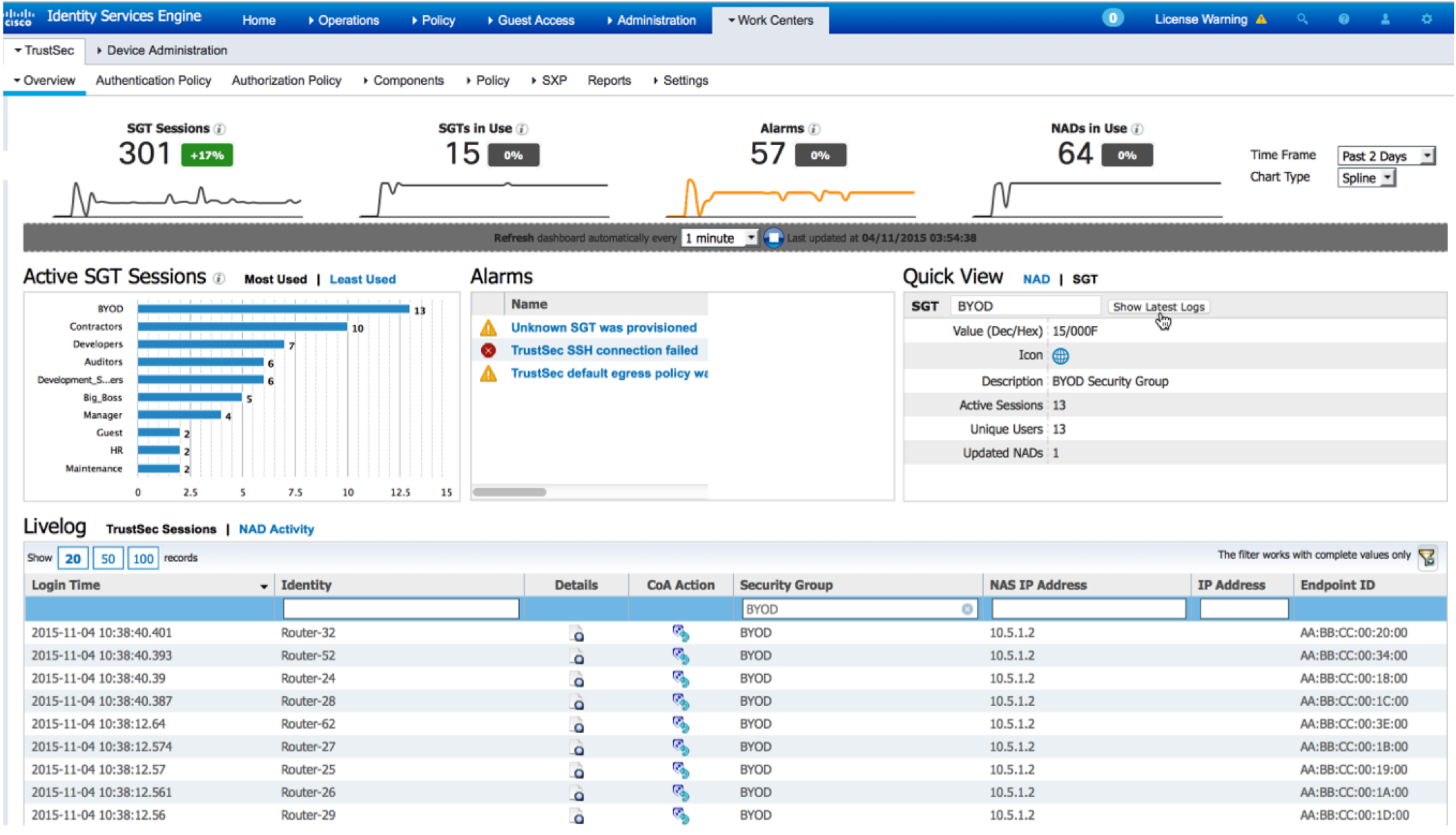Show 20 records in Livelog
The width and height of the screenshot is (1456, 835).
pyautogui.click(x=72, y=558)
